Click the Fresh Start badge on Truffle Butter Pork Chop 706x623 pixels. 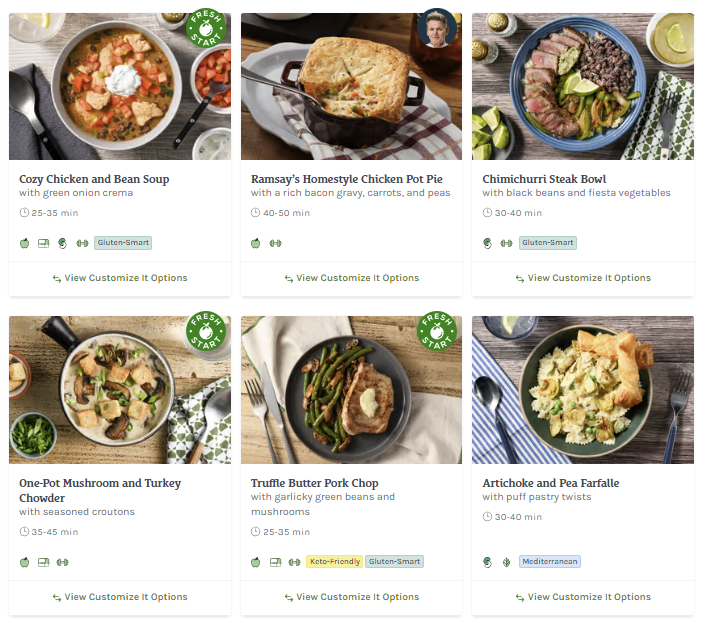coord(437,333)
